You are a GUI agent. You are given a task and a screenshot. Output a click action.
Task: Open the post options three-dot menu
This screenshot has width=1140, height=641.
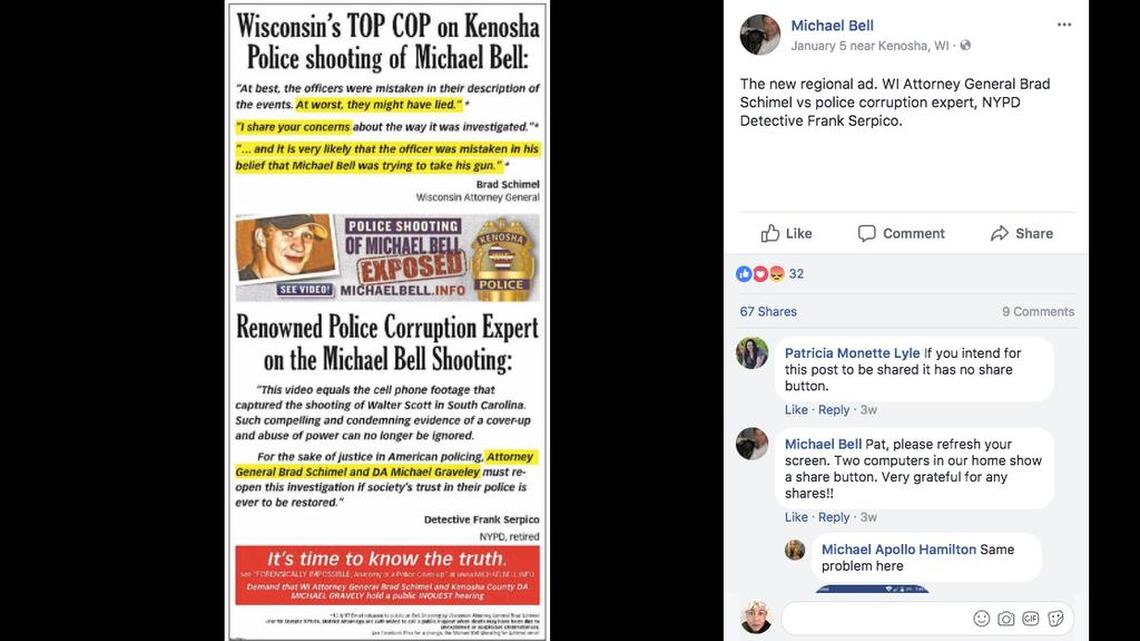pos(1064,25)
